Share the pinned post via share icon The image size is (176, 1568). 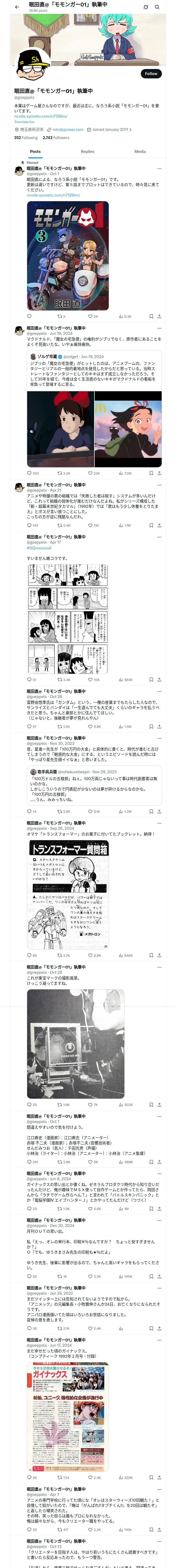159,316
